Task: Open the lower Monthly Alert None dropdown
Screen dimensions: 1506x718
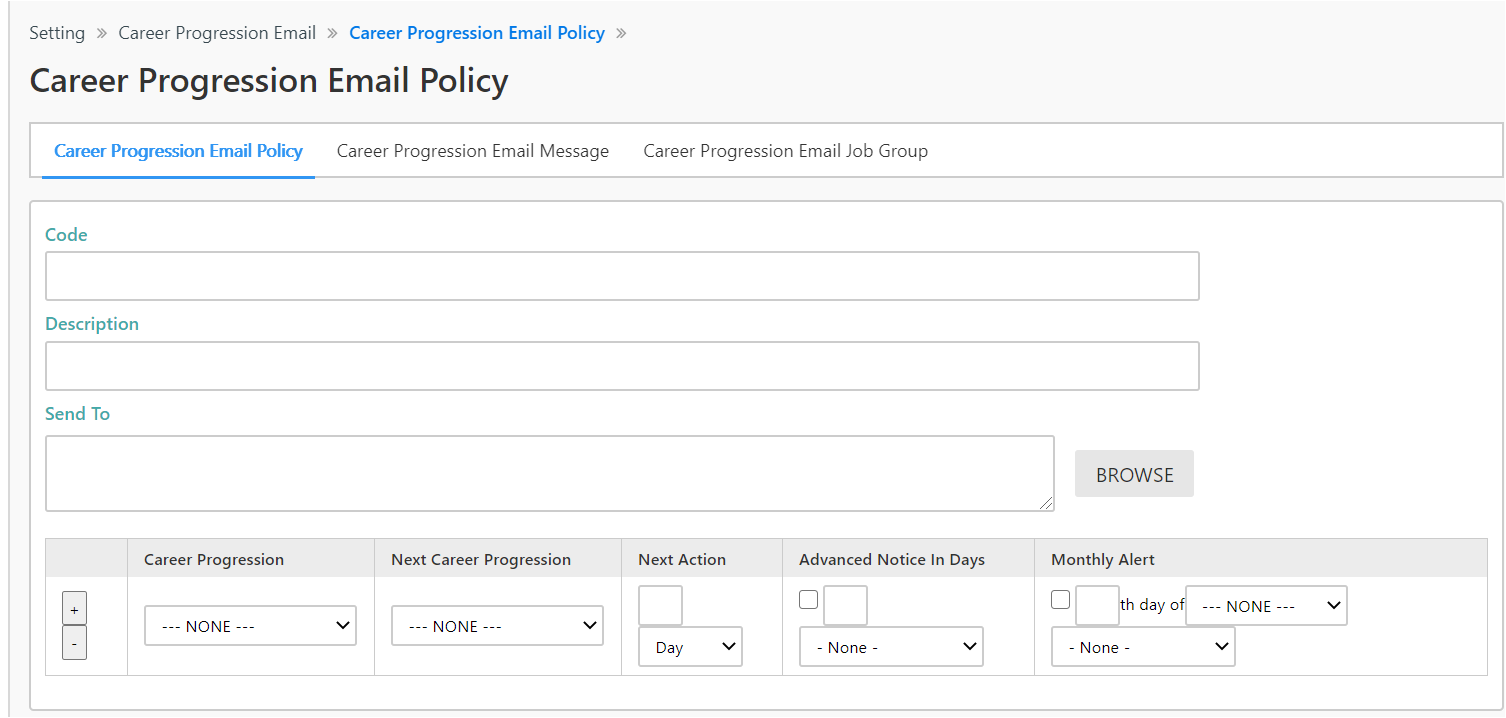Action: (1143, 647)
